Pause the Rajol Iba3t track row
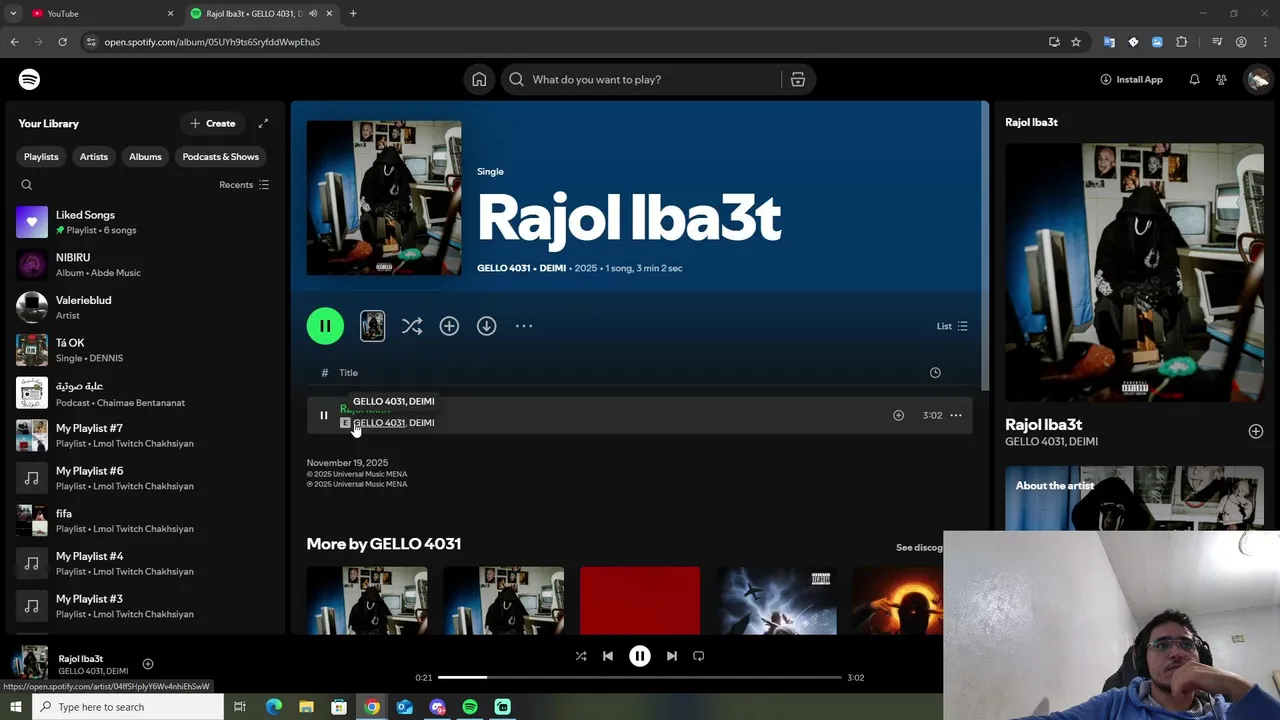 [324, 415]
